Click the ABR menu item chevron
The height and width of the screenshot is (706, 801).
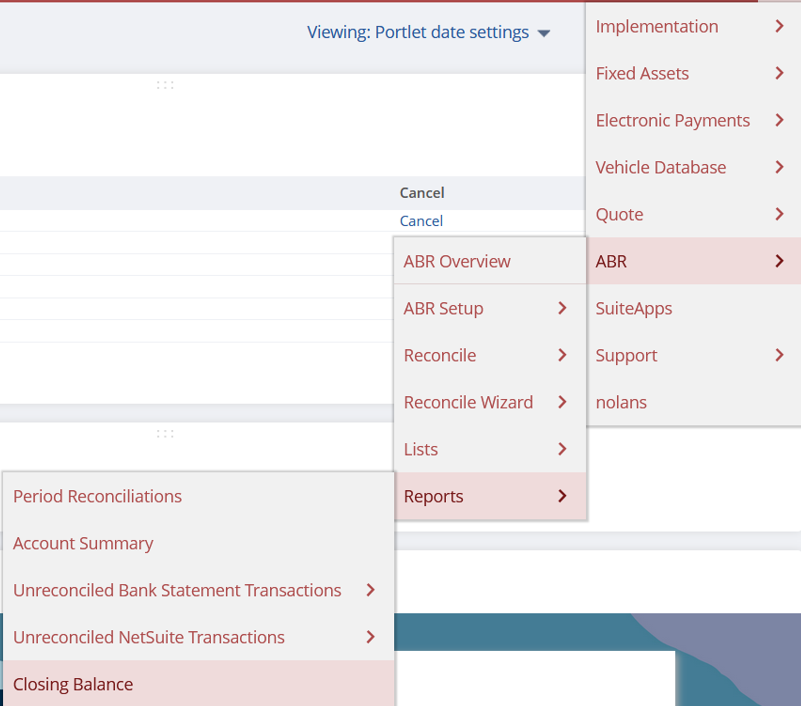pos(779,262)
